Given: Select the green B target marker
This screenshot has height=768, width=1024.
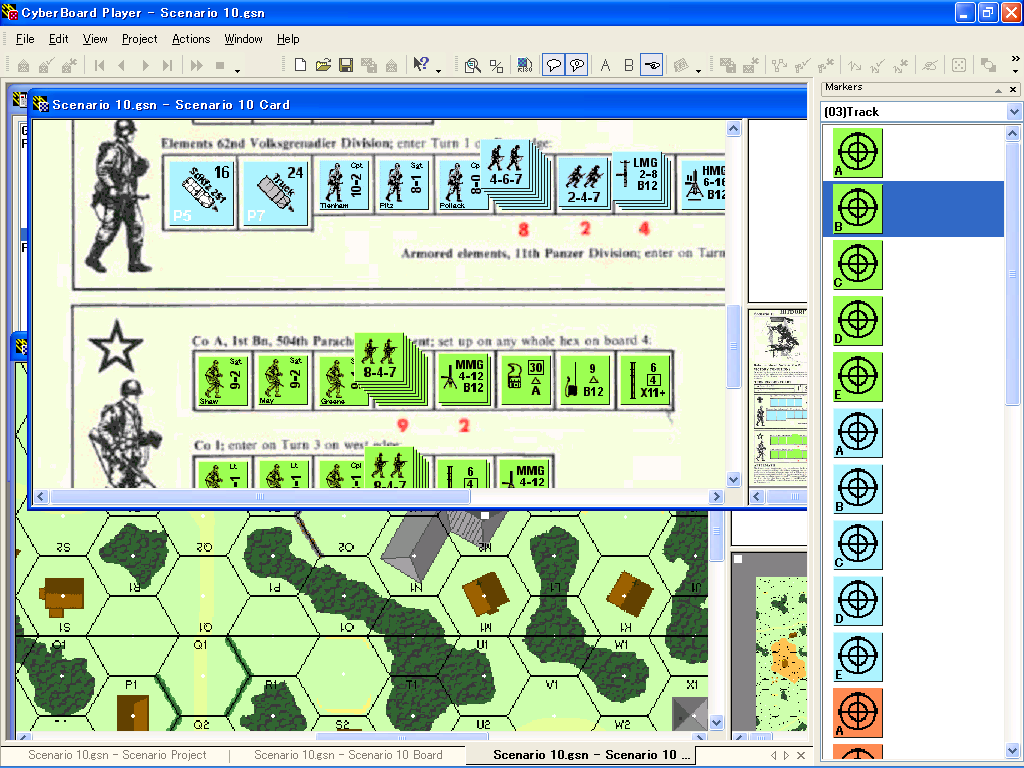Looking at the screenshot, I should tap(857, 209).
